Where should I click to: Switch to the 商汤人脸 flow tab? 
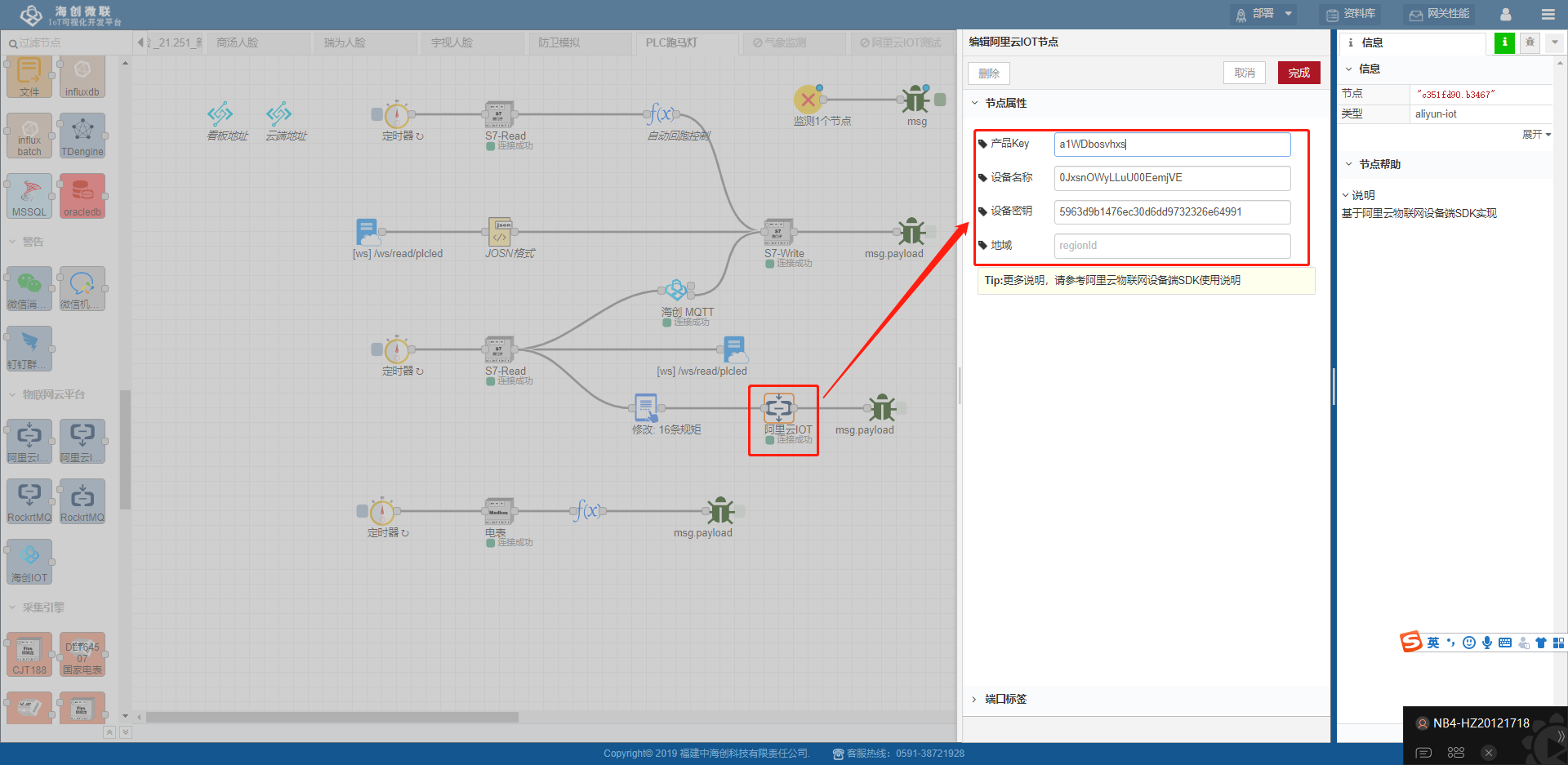tap(257, 42)
